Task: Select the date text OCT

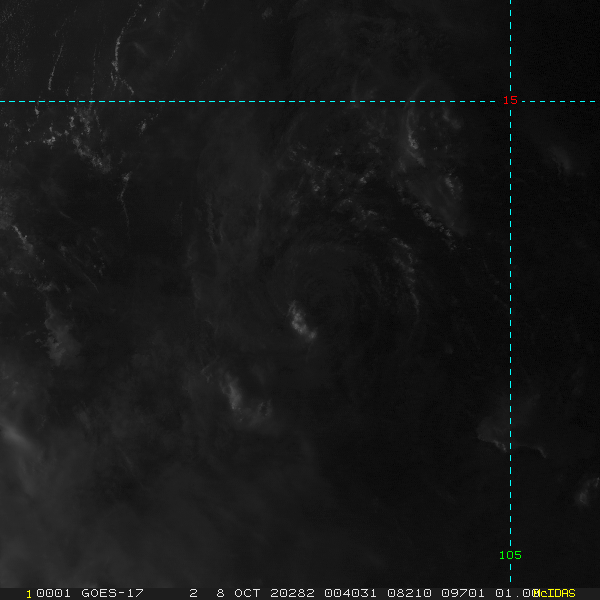Action: click(247, 593)
